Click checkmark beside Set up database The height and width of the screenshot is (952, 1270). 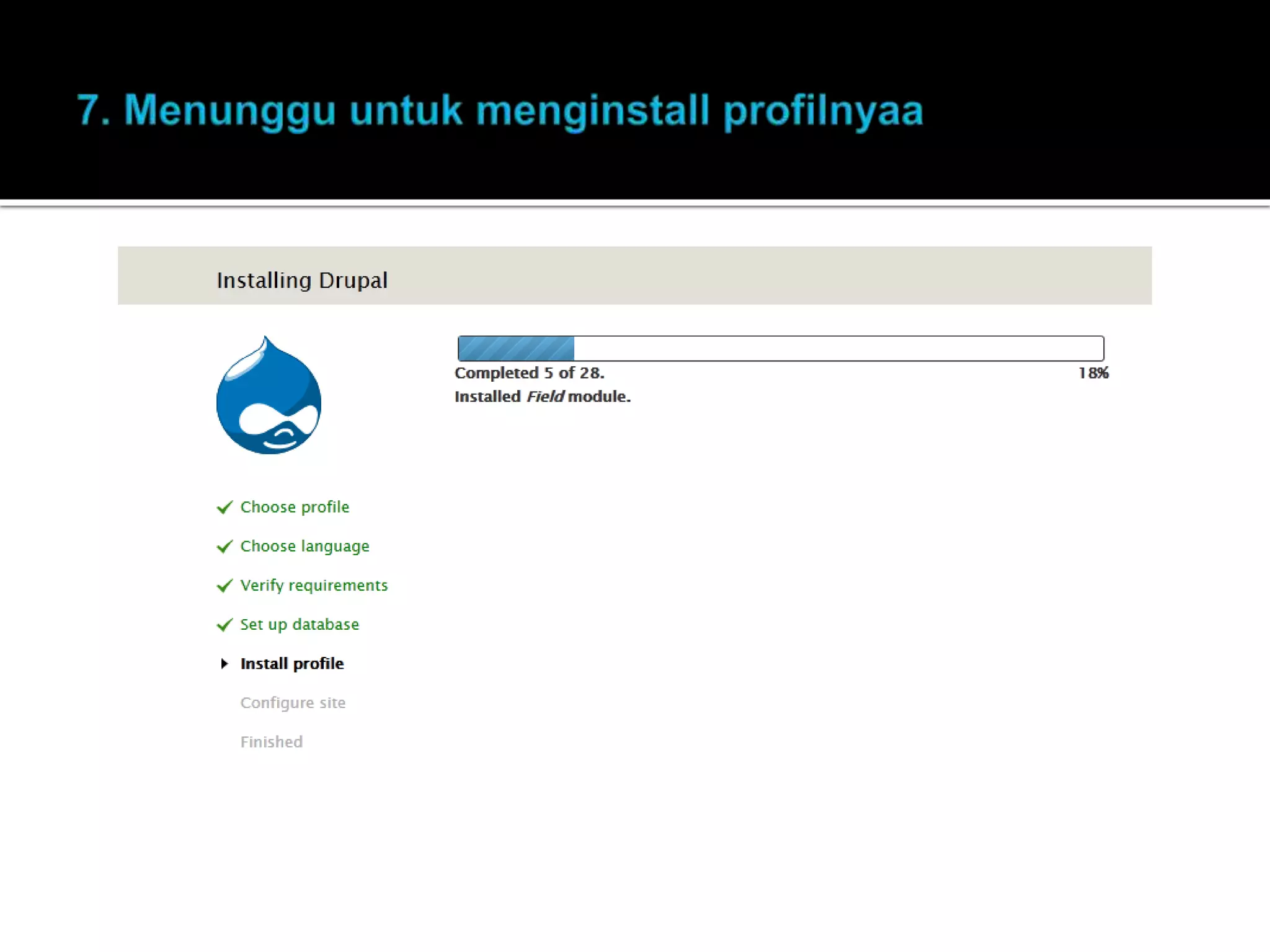[224, 625]
